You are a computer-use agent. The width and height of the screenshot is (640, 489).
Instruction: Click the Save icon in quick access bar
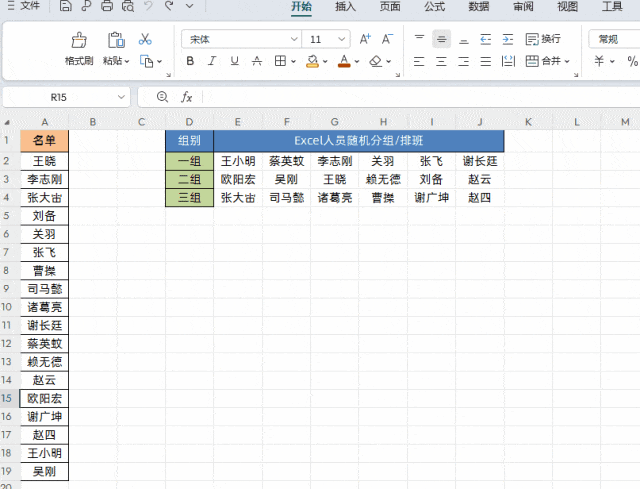pyautogui.click(x=65, y=6)
